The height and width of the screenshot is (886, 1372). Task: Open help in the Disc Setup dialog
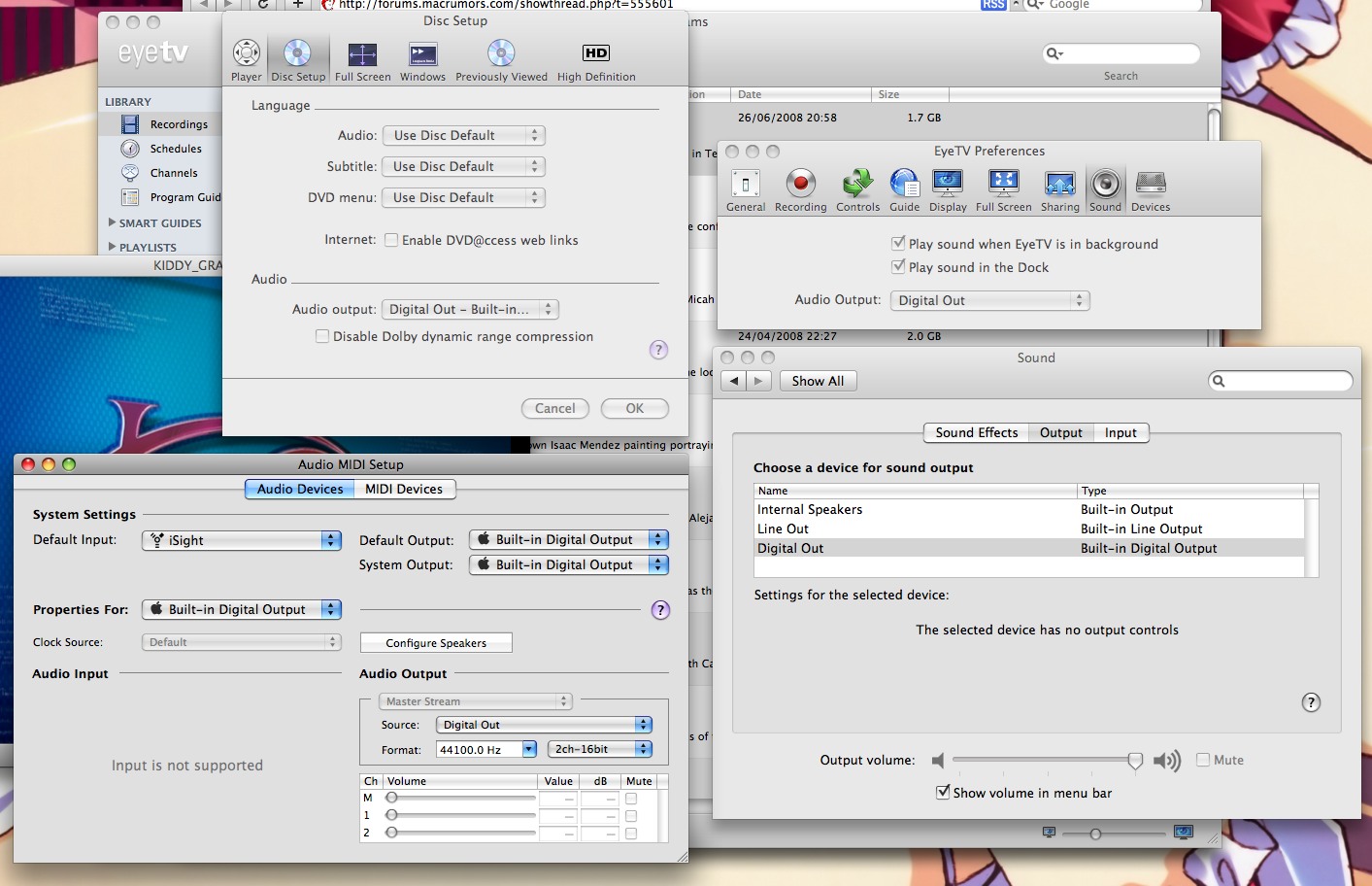point(658,350)
